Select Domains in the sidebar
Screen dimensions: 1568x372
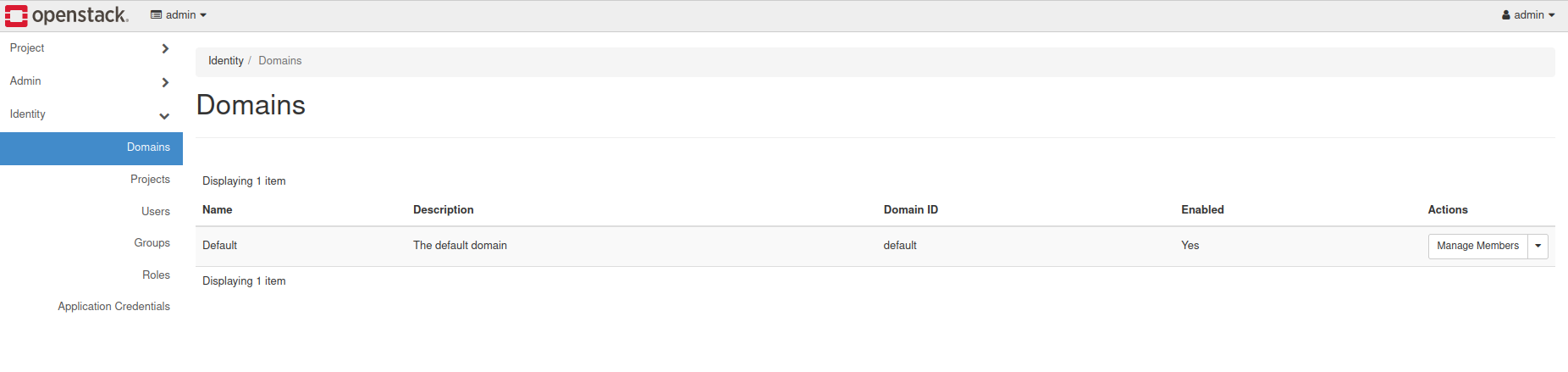pos(148,147)
